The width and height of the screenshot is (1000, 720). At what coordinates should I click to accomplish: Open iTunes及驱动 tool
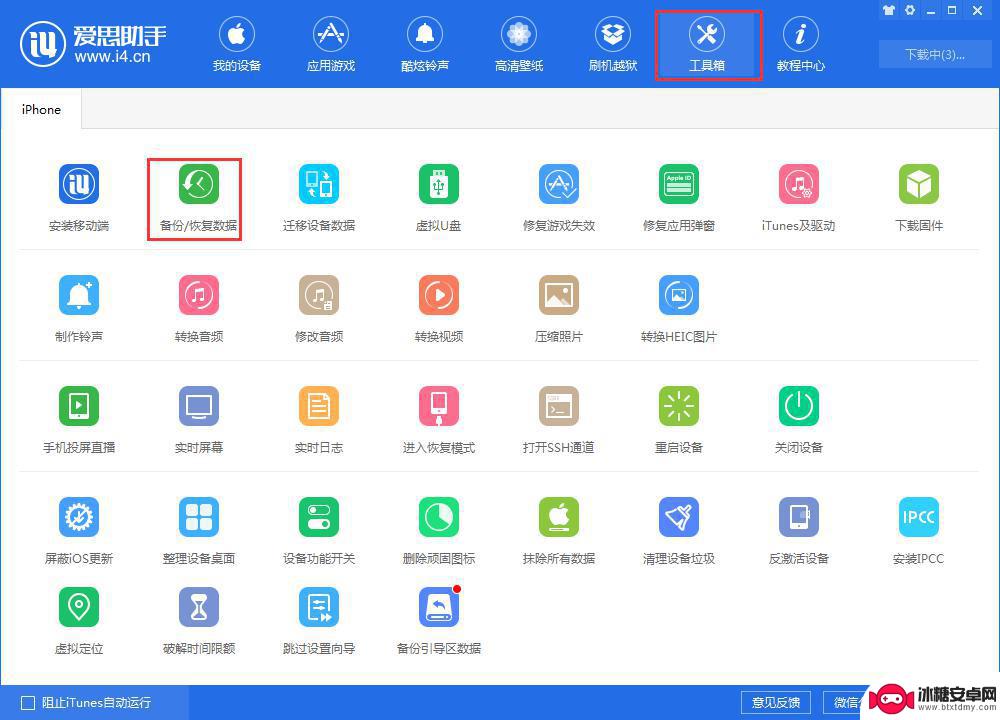point(798,196)
